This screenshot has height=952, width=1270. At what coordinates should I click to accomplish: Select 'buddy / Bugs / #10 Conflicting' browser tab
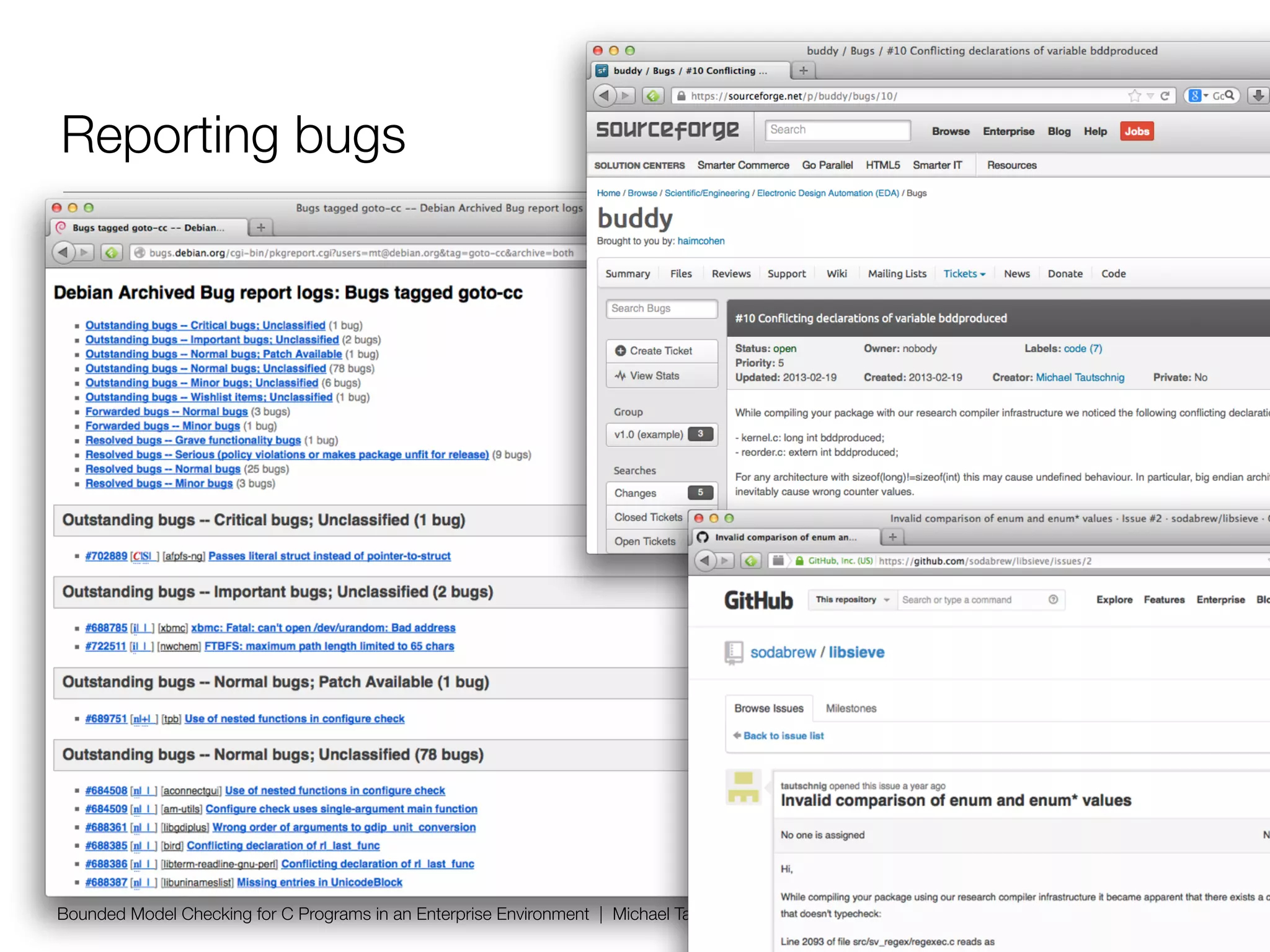(691, 71)
